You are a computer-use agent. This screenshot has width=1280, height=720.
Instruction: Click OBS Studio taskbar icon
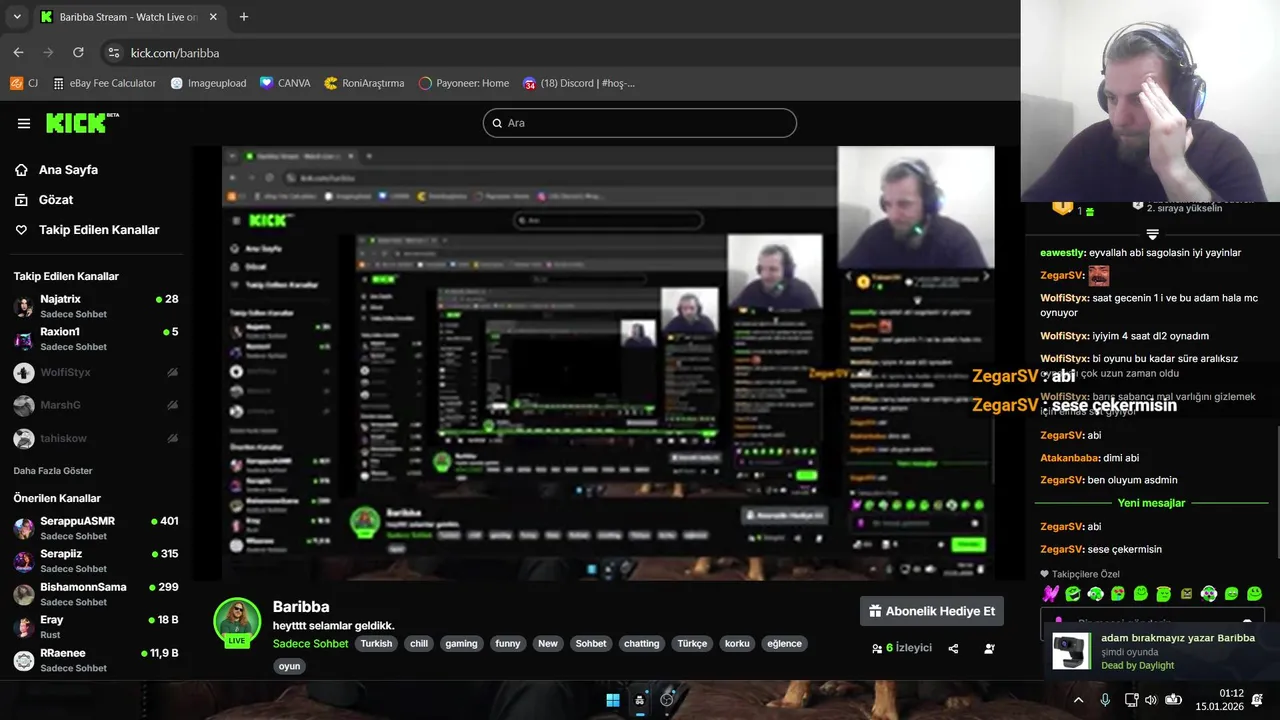click(x=667, y=700)
